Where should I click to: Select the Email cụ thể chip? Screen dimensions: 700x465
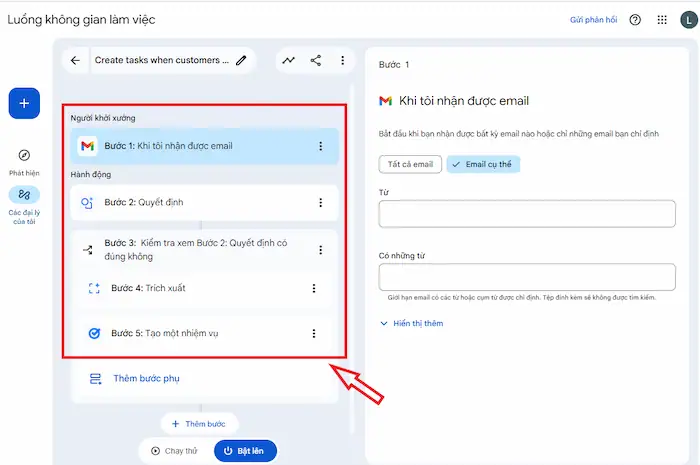[483, 164]
